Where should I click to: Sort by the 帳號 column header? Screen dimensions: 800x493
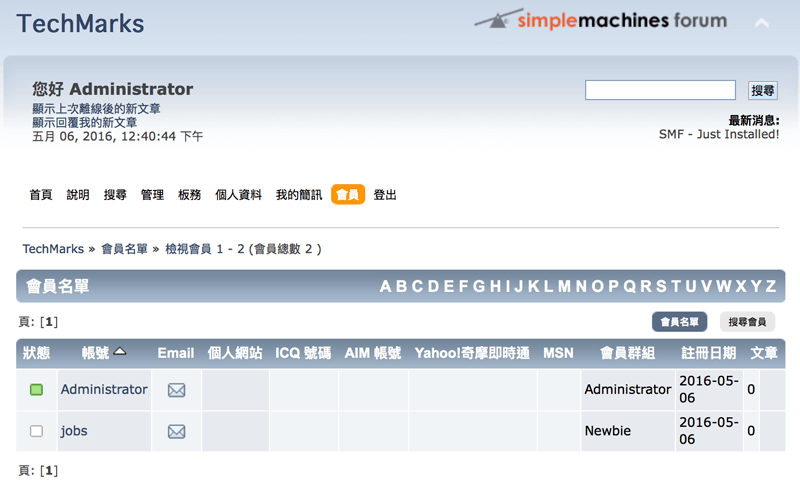tap(95, 353)
